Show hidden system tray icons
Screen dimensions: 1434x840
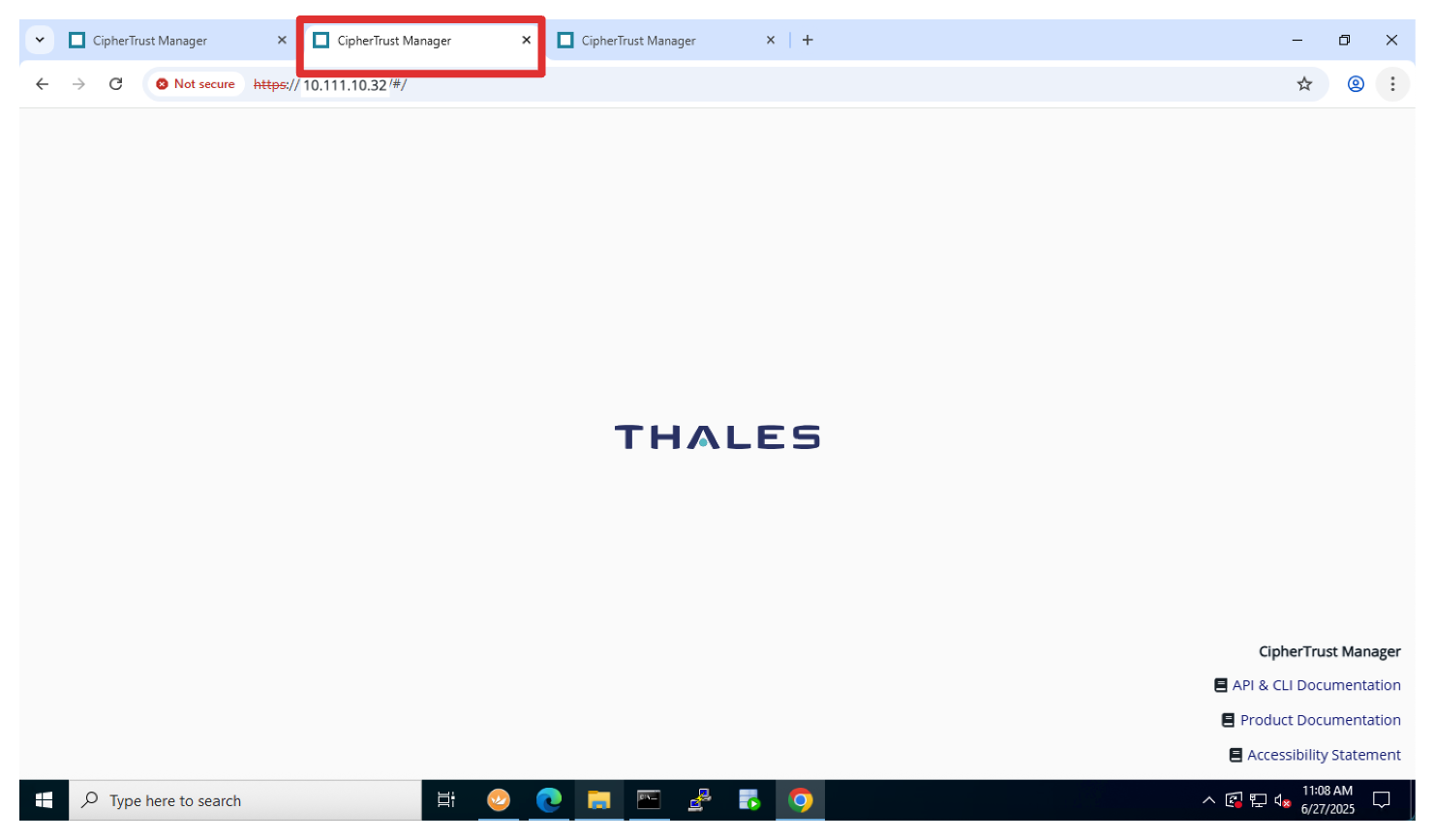click(1208, 800)
